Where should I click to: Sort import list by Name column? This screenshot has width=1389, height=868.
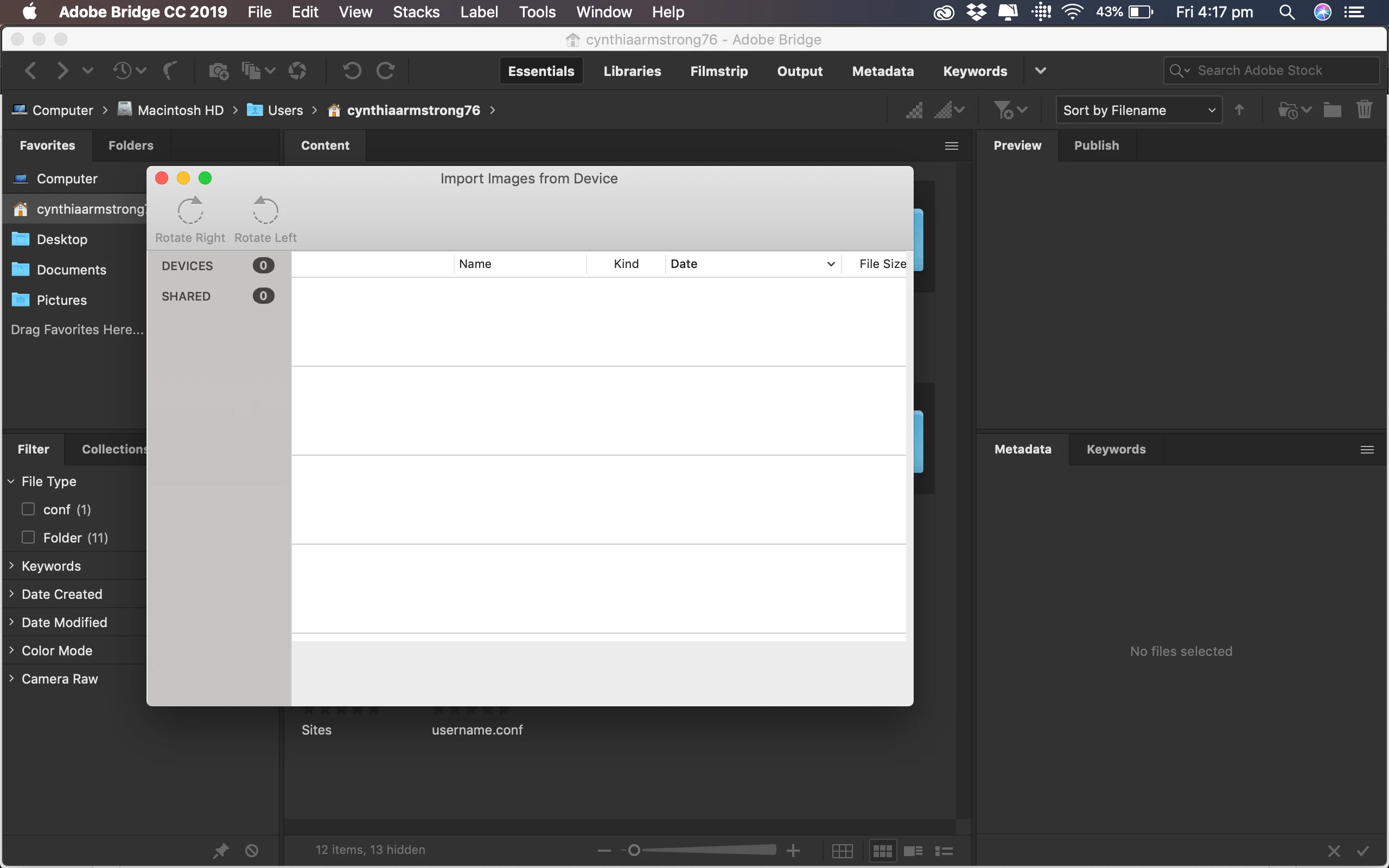(520, 264)
